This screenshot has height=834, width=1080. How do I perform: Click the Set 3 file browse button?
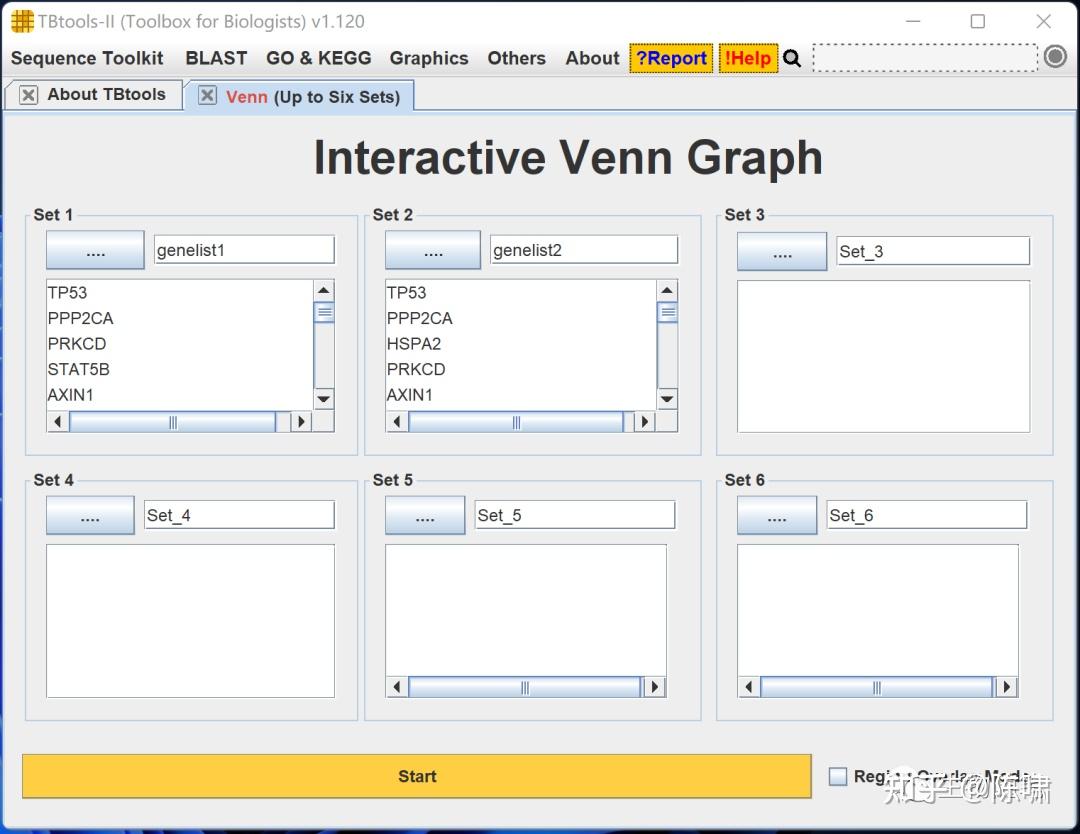pos(782,252)
